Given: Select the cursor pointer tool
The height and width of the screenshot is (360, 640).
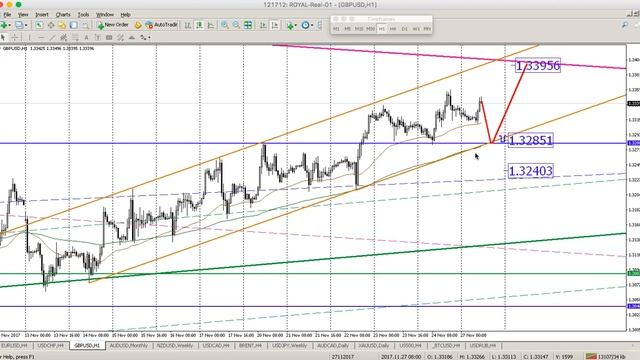Looking at the screenshot, I should click(3, 37).
